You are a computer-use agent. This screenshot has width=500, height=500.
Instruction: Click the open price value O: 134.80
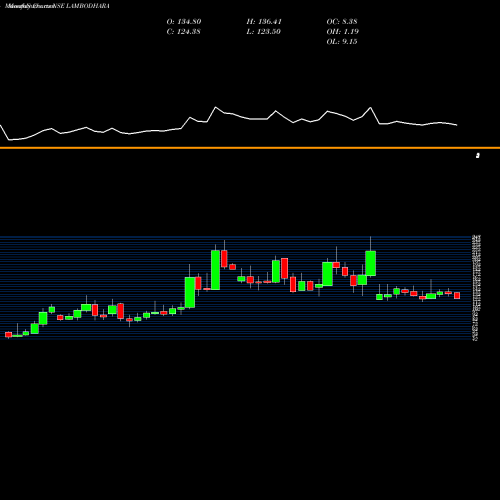184,22
